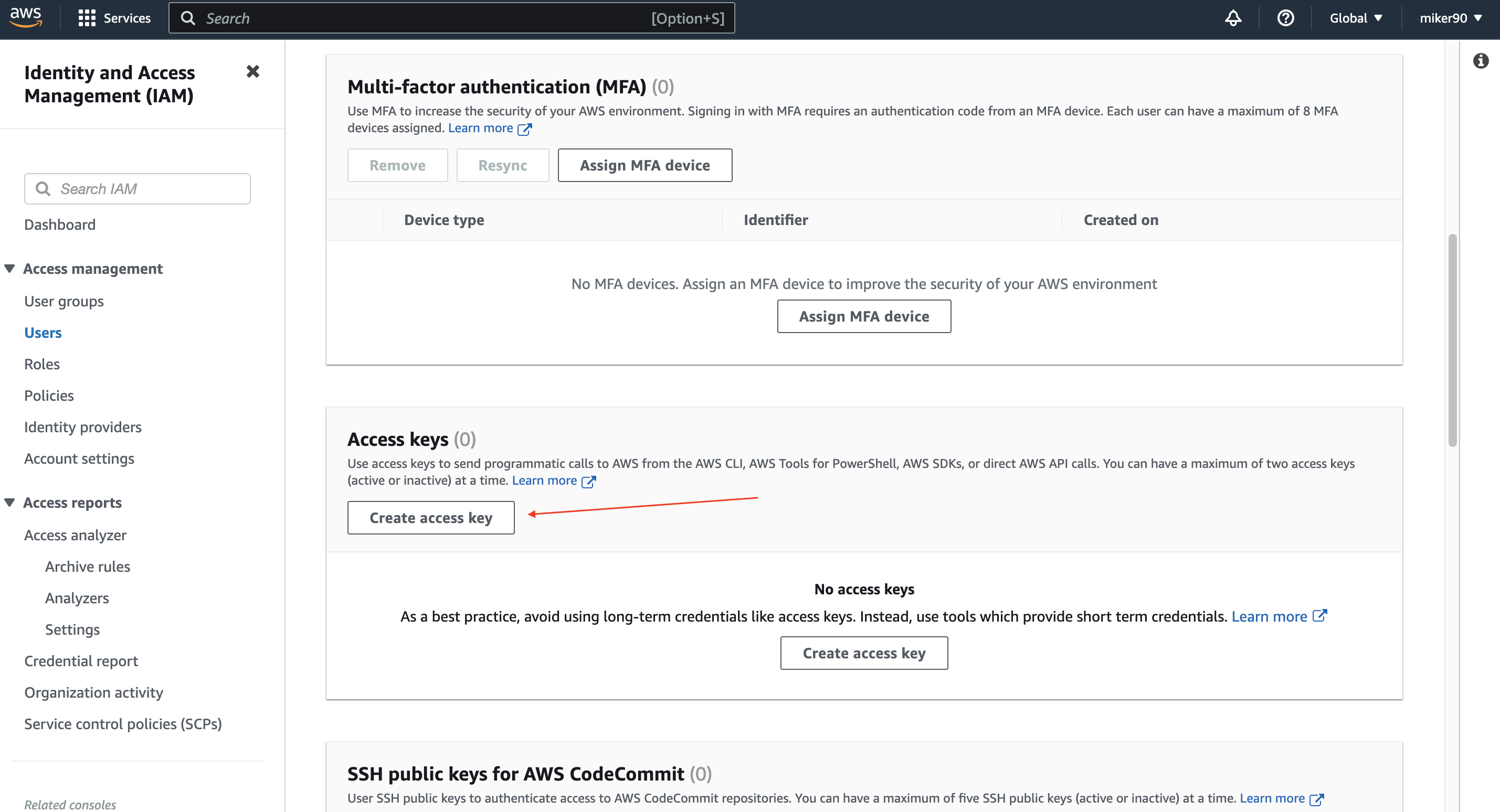Open best practice Learn more external icon
Screen dimensions: 1500x812
[x=1319, y=616]
